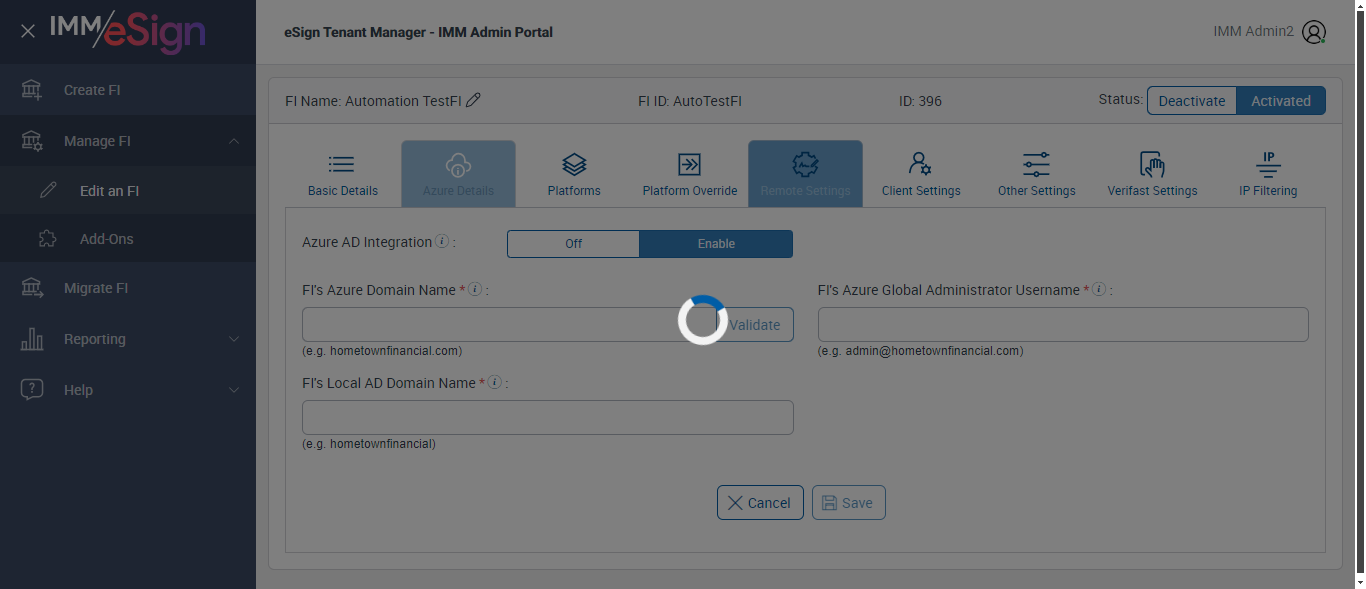Click the FI ID: AutoTestFI text

coord(690,101)
